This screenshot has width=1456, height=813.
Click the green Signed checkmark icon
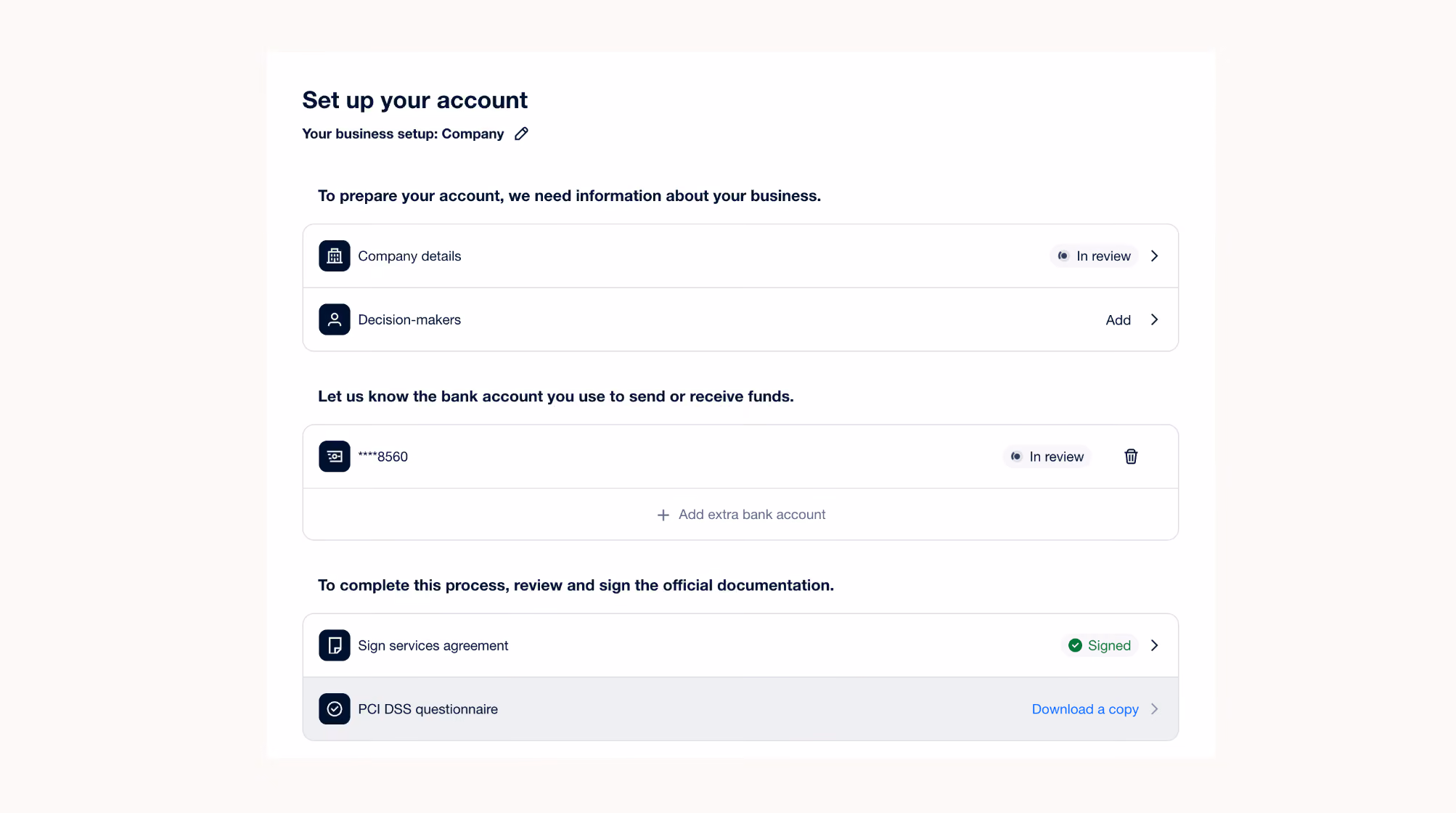(1075, 645)
